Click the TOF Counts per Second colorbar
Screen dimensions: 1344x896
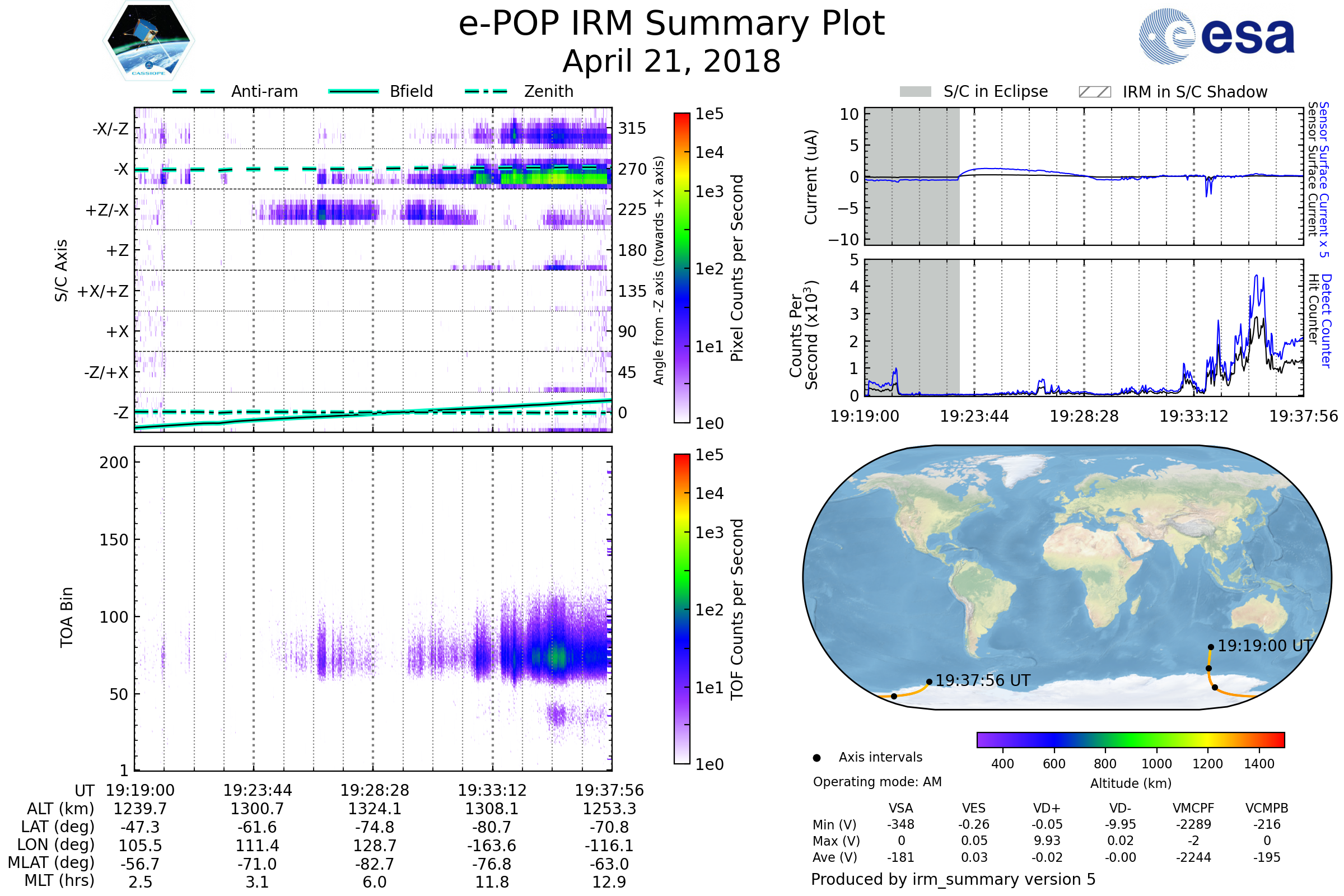click(682, 609)
